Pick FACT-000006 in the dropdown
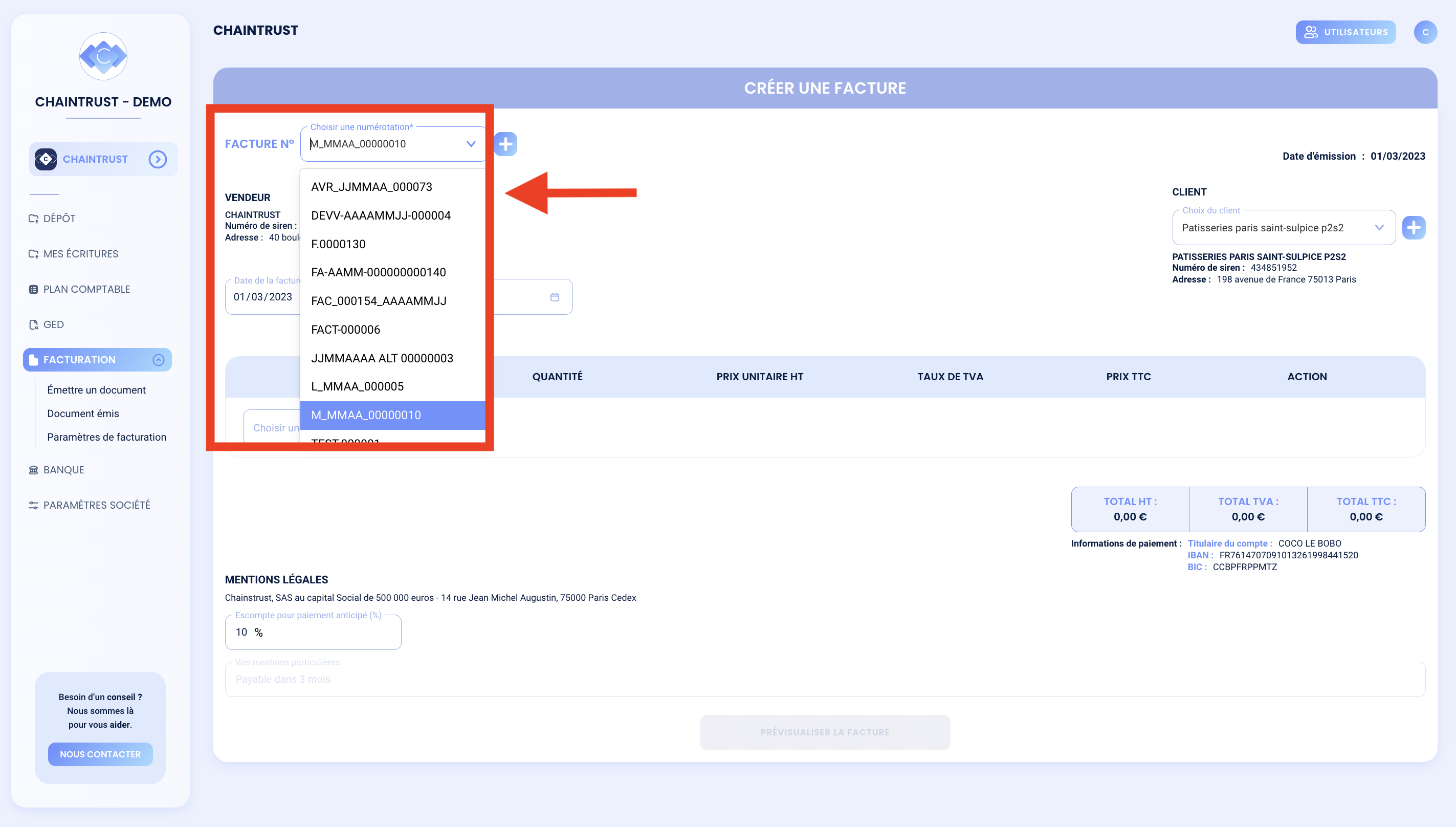The width and height of the screenshot is (1456, 827). 393,330
